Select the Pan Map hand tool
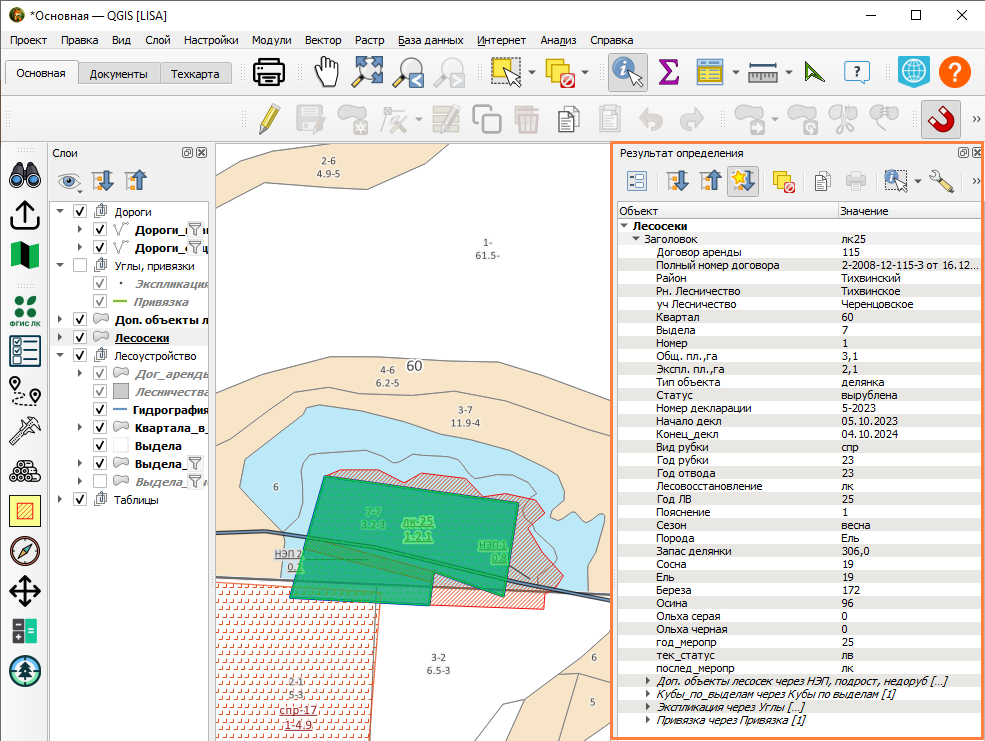Image resolution: width=985 pixels, height=741 pixels. pos(327,72)
